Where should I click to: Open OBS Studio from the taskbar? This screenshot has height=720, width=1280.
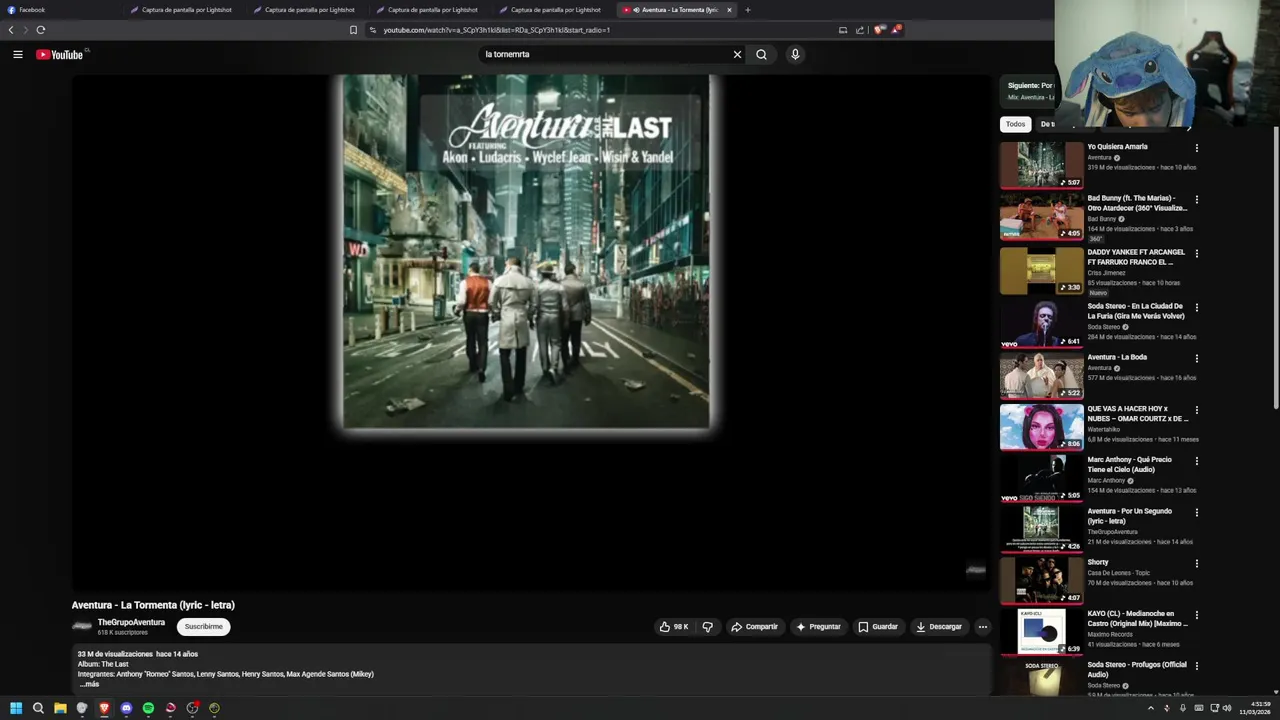(192, 708)
